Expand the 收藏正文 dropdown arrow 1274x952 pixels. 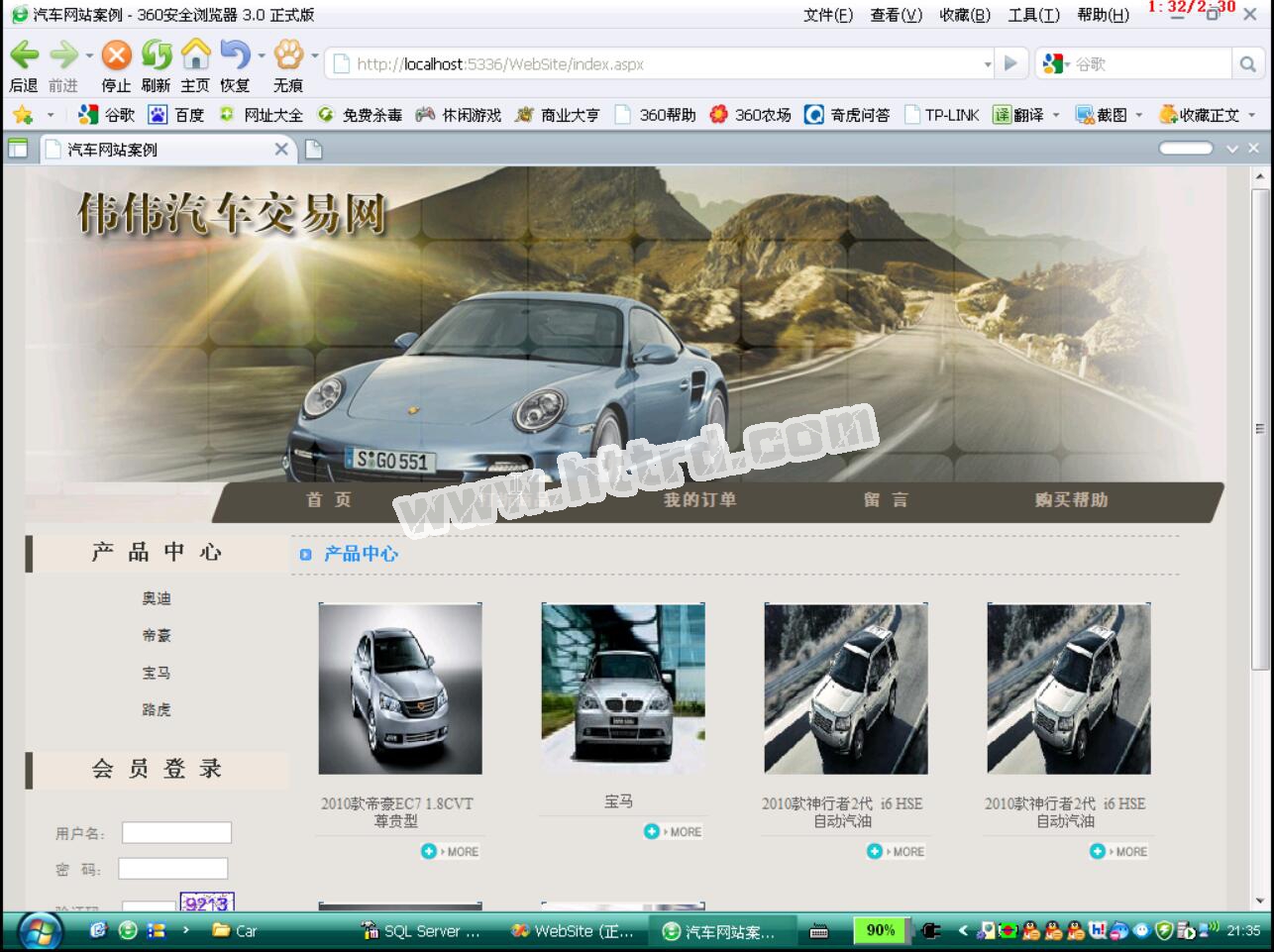pyautogui.click(x=1252, y=115)
